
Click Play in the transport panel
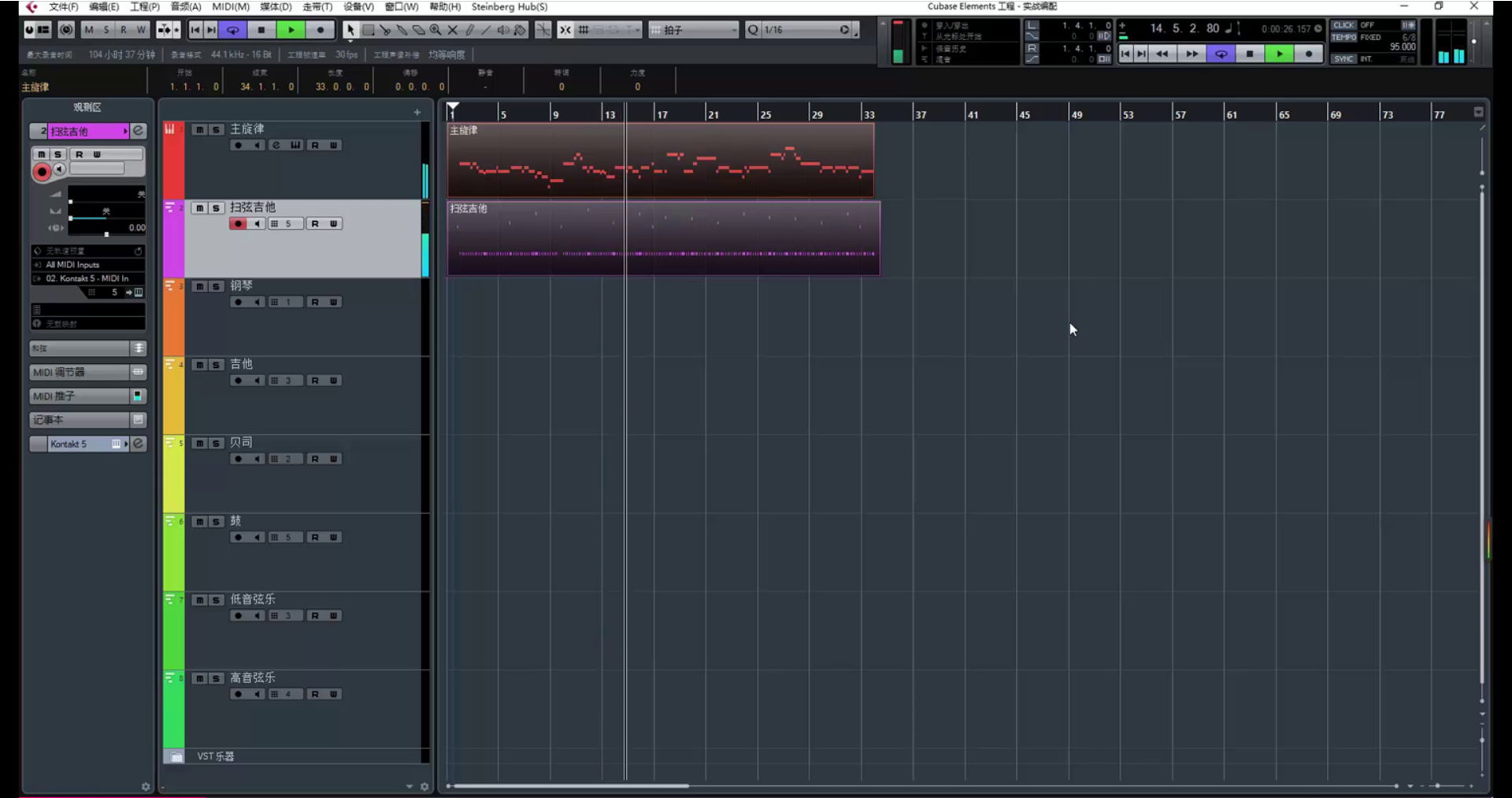pos(1280,54)
